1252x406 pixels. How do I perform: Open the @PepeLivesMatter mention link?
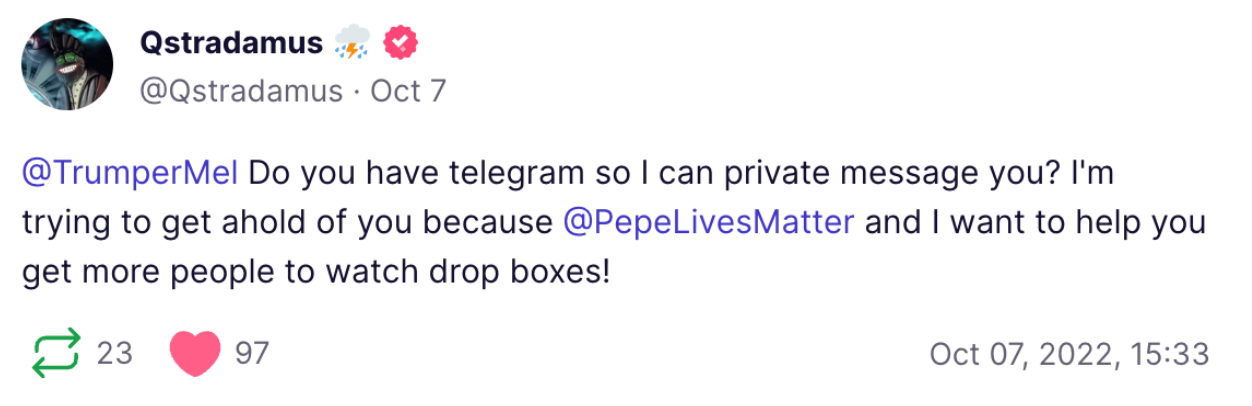[x=709, y=222]
